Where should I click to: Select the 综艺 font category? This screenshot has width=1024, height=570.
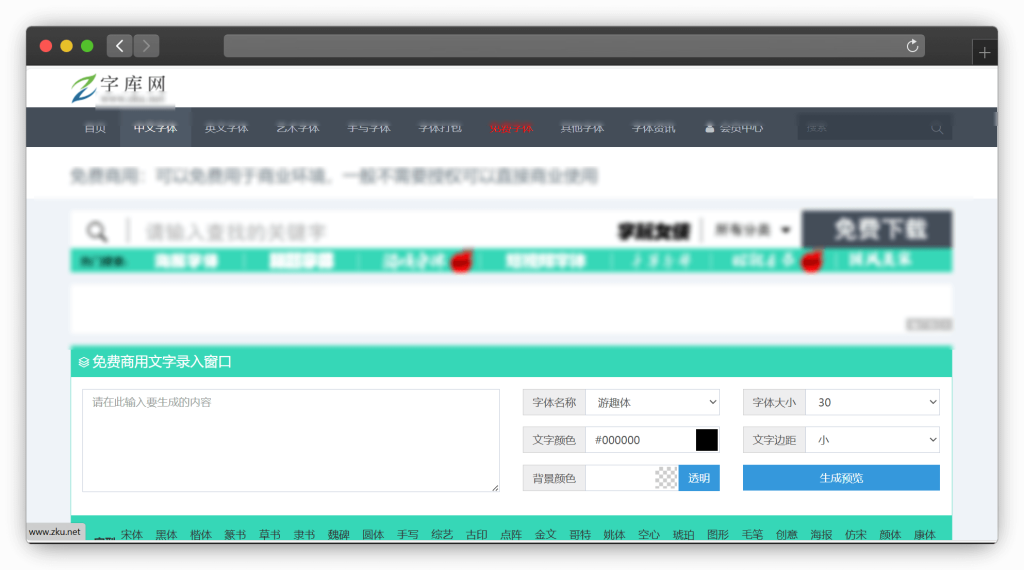point(442,534)
